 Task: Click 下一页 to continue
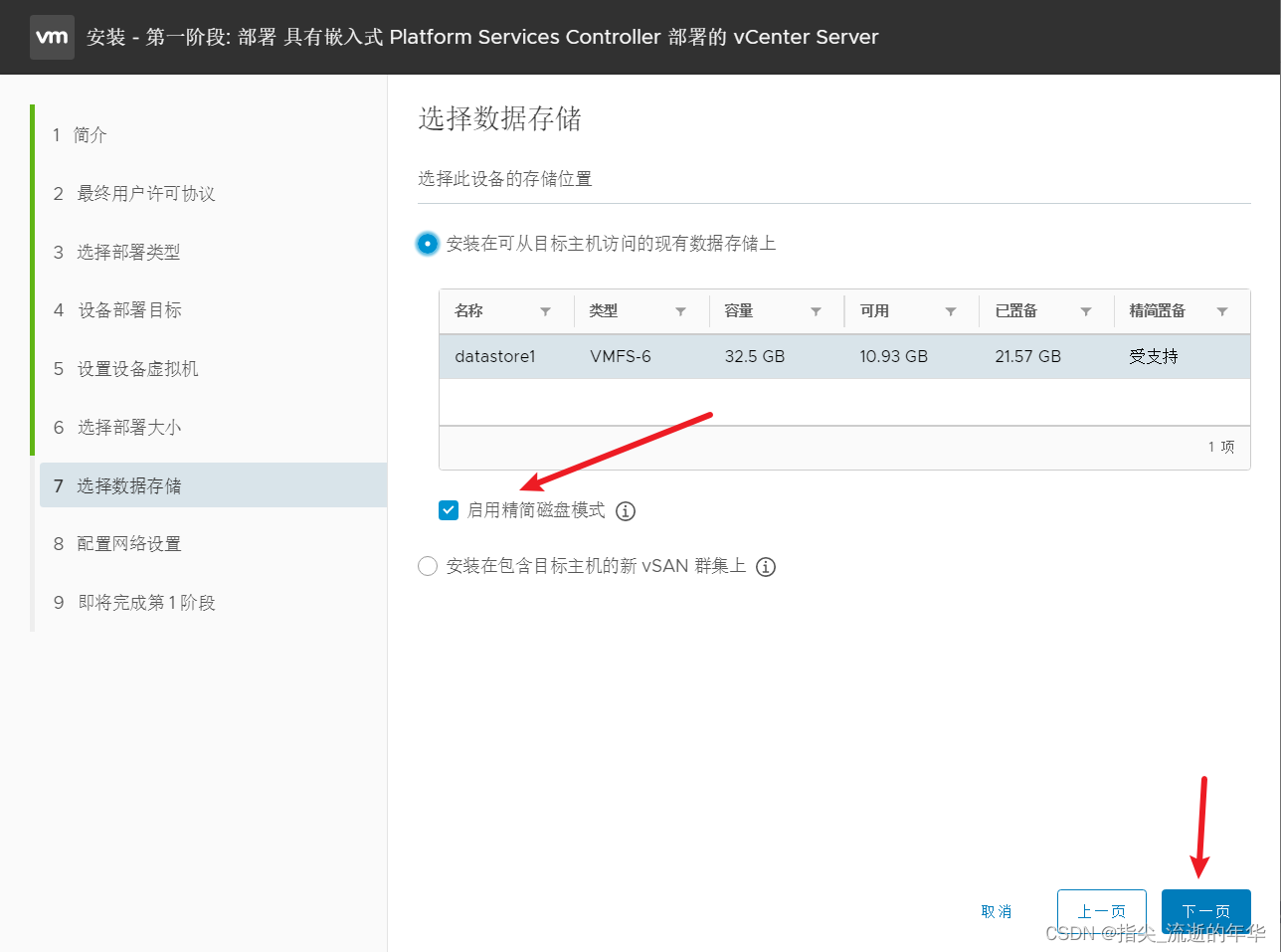(1206, 911)
